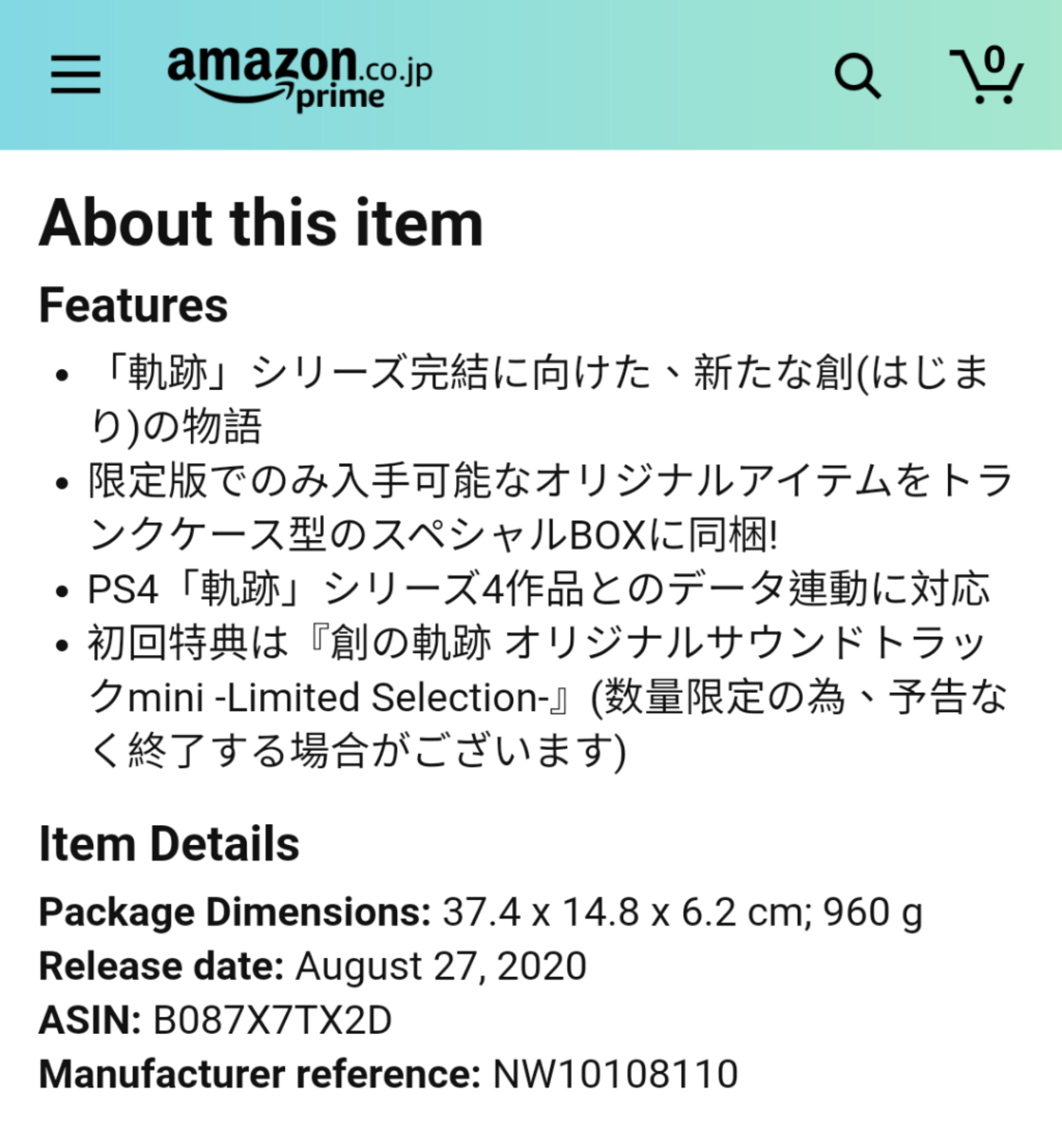
Task: Select the 'Features' subheading
Action: 133,305
